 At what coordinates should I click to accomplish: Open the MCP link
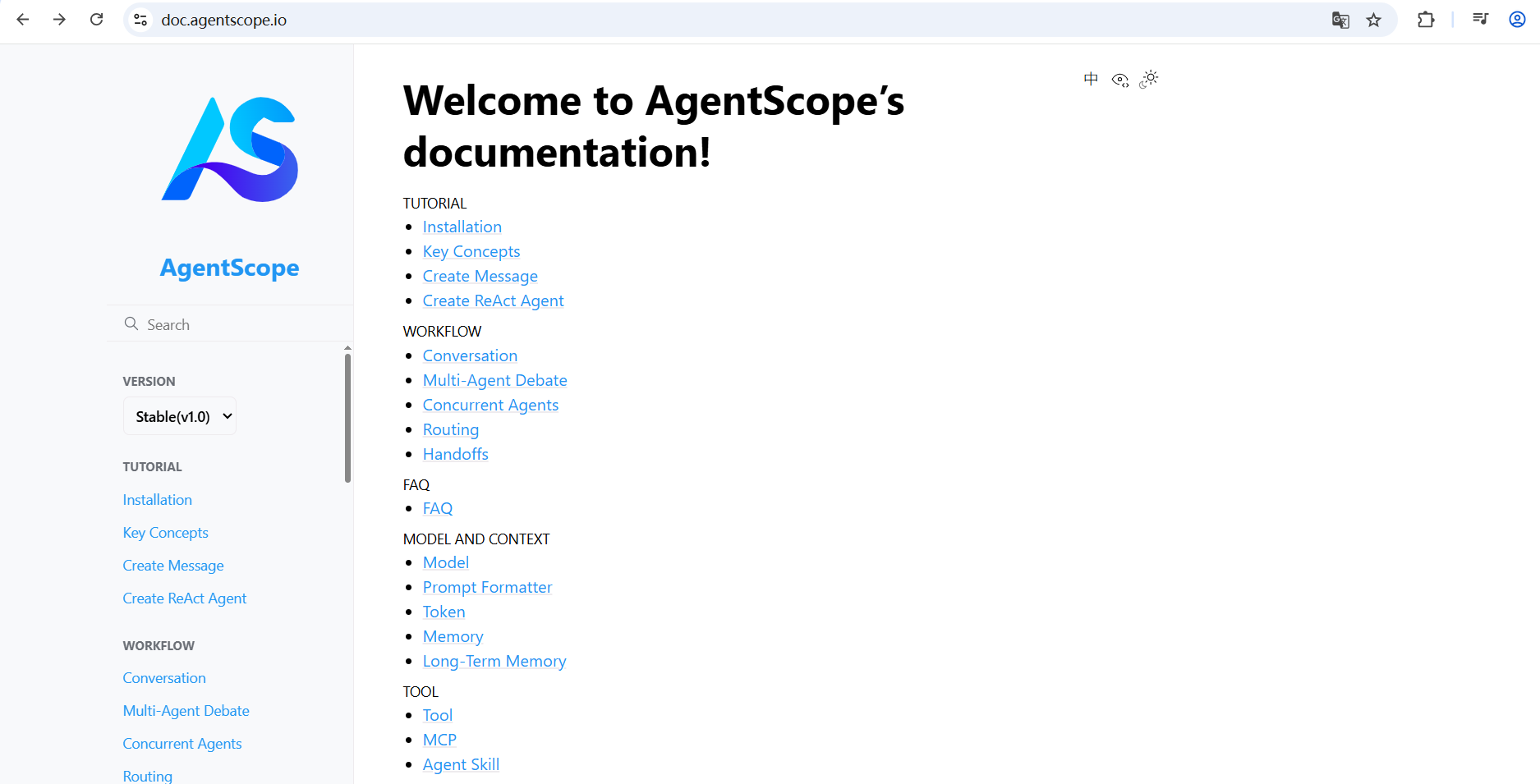440,740
